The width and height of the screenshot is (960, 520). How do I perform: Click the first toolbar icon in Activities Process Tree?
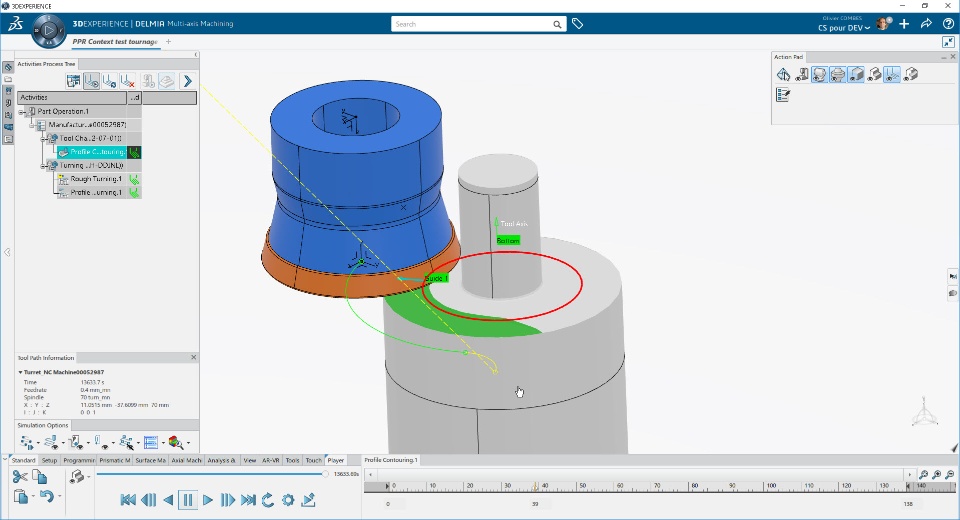73,81
